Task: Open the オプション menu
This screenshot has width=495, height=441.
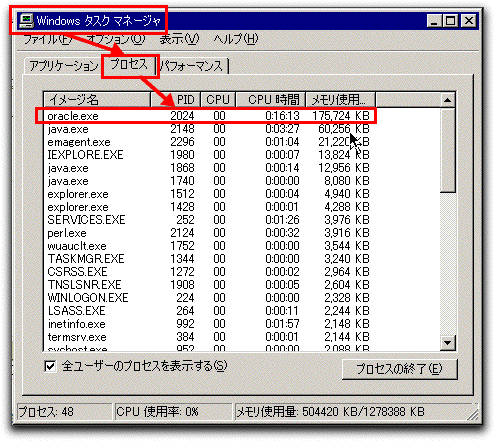Action: tap(116, 39)
